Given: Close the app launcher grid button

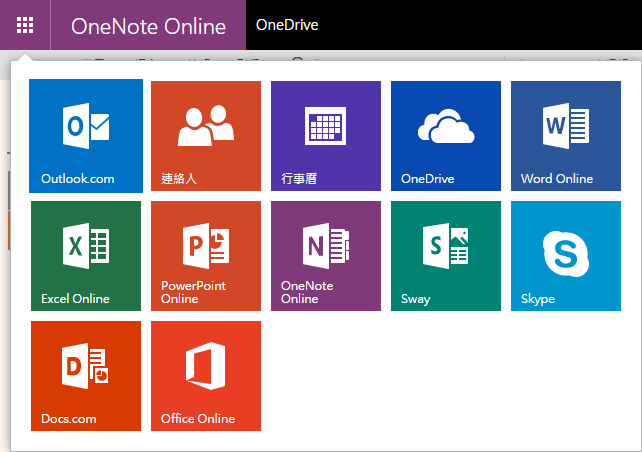Looking at the screenshot, I should [x=25, y=25].
